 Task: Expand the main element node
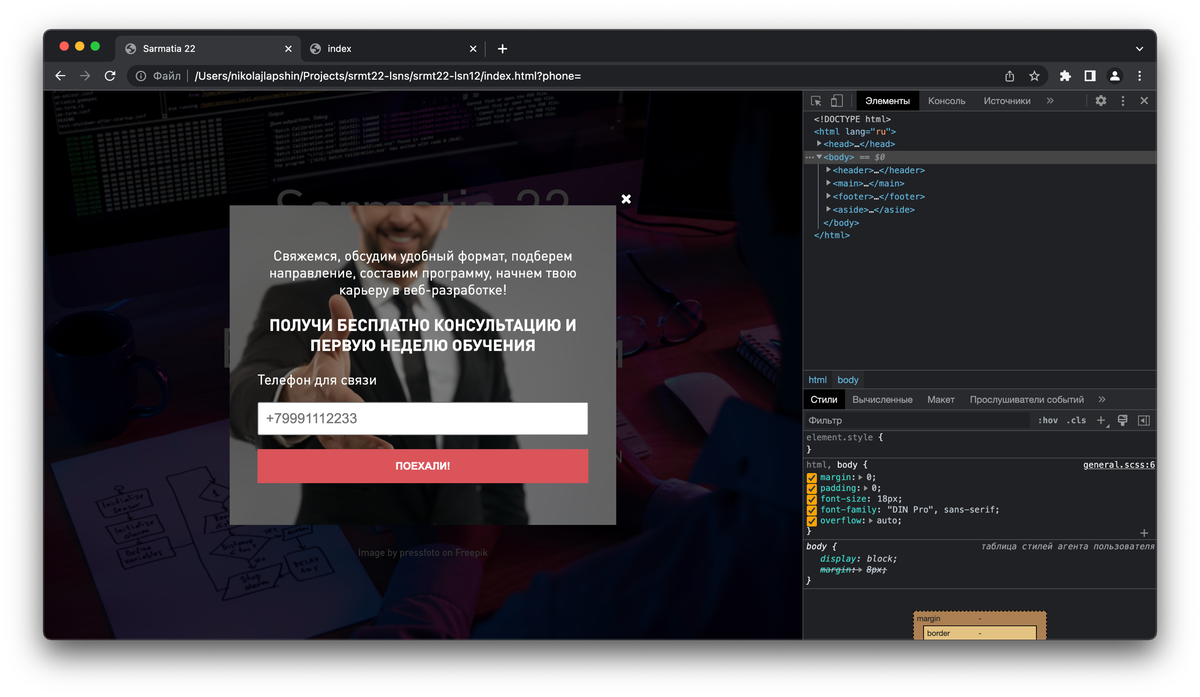coord(829,183)
